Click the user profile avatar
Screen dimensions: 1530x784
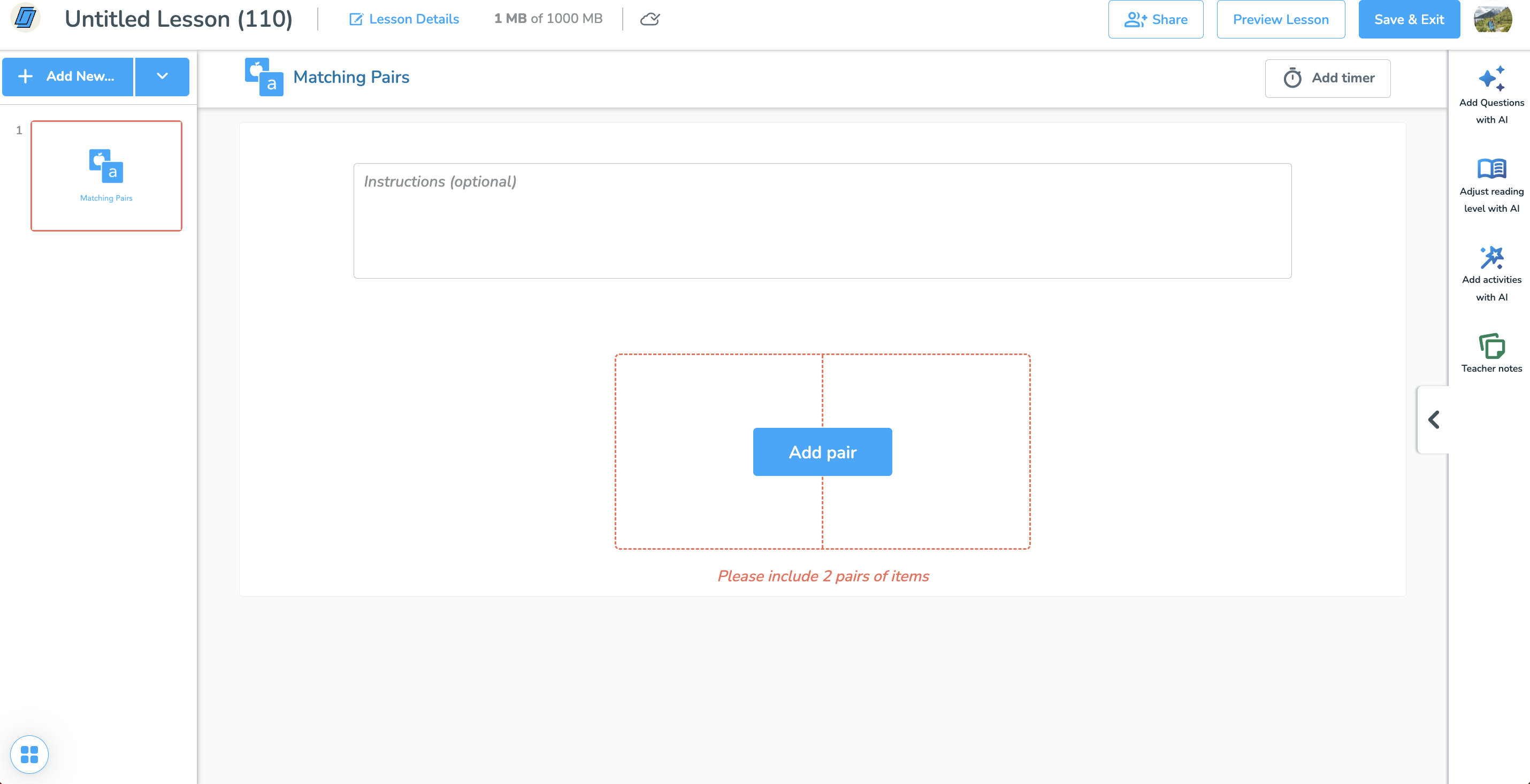1493,19
